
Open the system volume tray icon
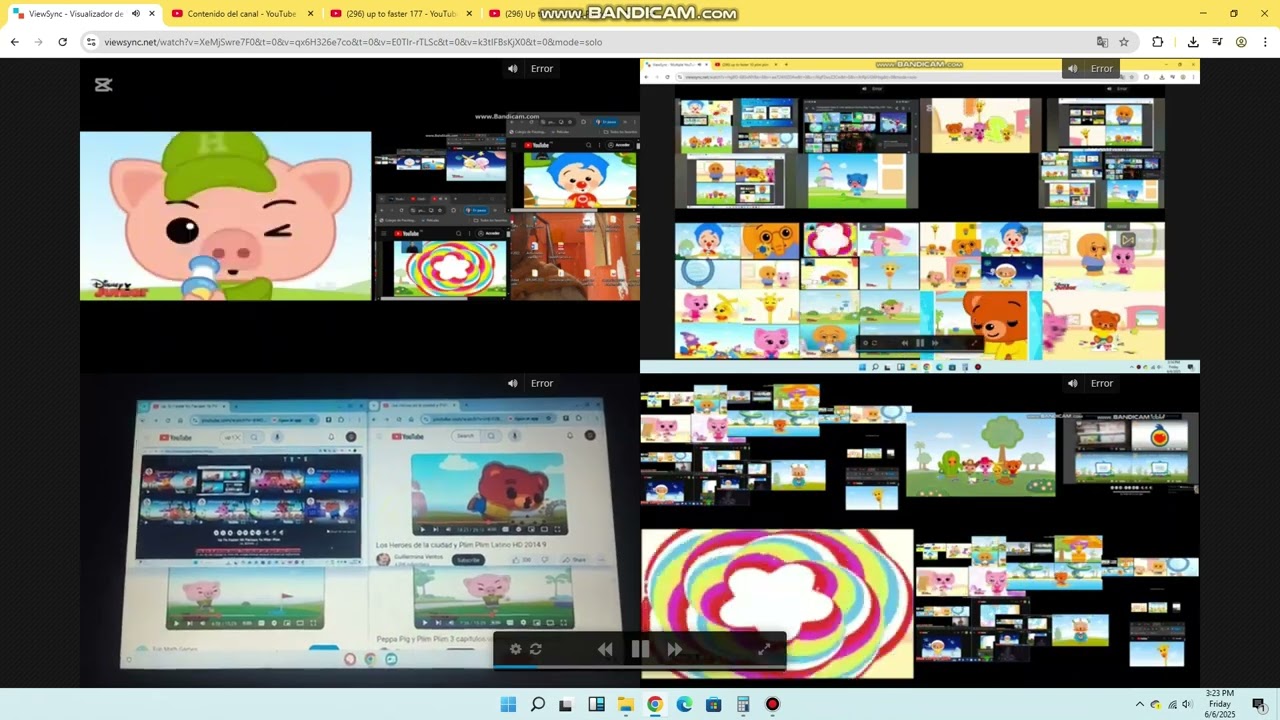point(1187,704)
